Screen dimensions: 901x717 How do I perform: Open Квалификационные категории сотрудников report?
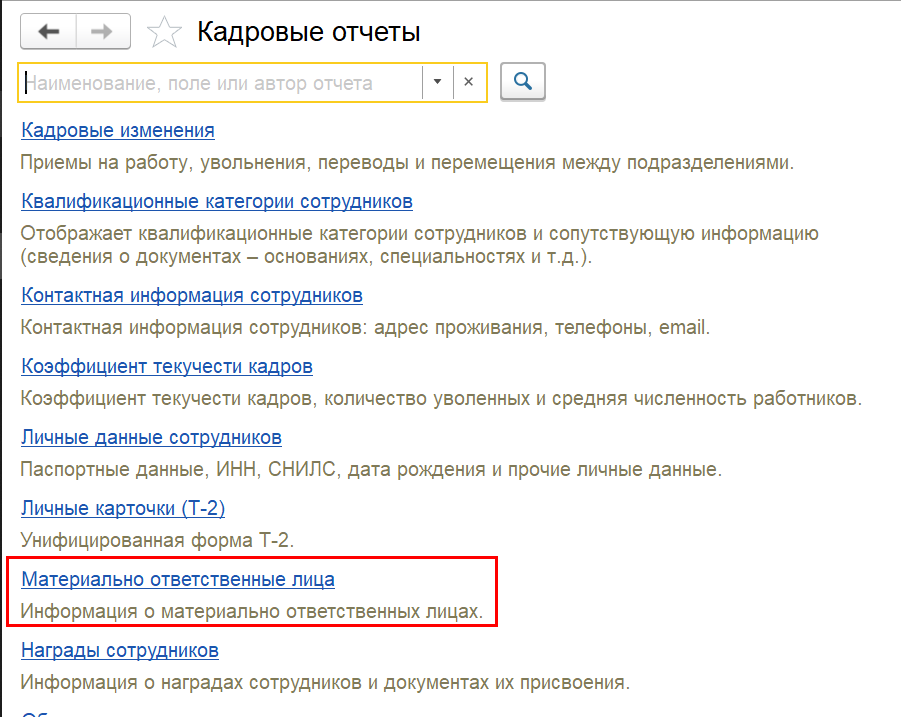[x=217, y=202]
